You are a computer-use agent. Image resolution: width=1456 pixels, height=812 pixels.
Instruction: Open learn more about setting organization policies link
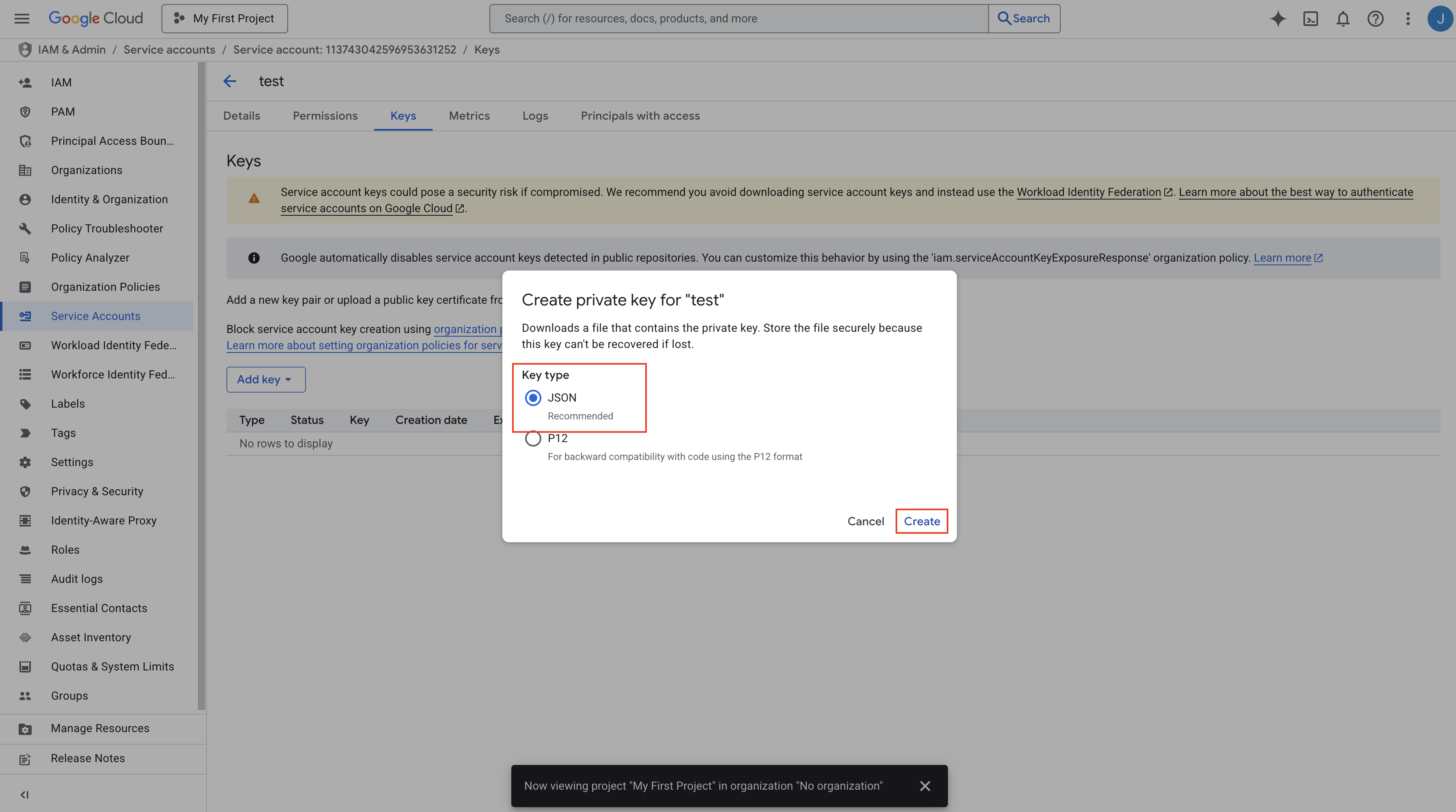pos(364,345)
